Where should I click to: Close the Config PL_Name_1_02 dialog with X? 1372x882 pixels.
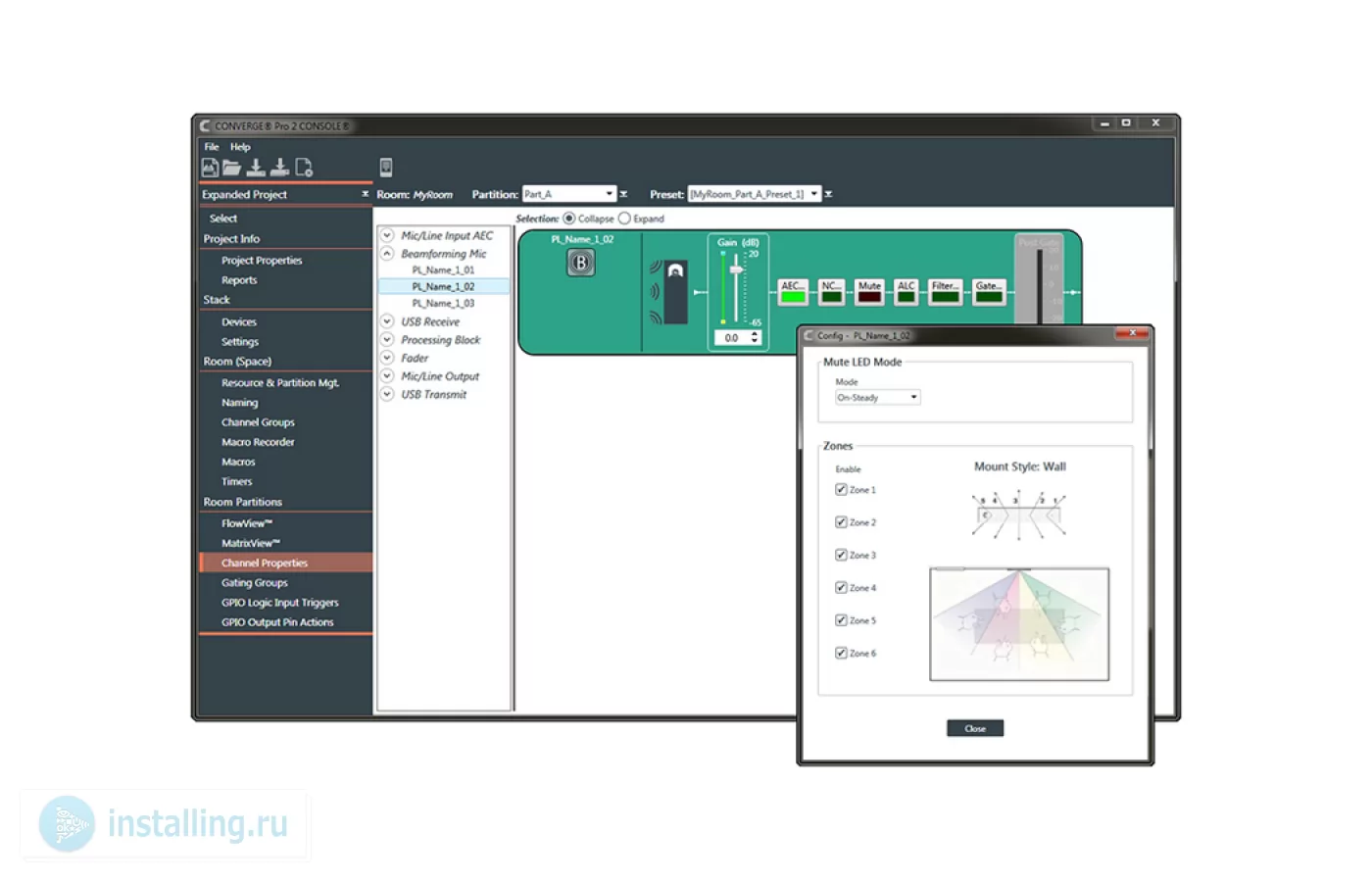[1132, 333]
